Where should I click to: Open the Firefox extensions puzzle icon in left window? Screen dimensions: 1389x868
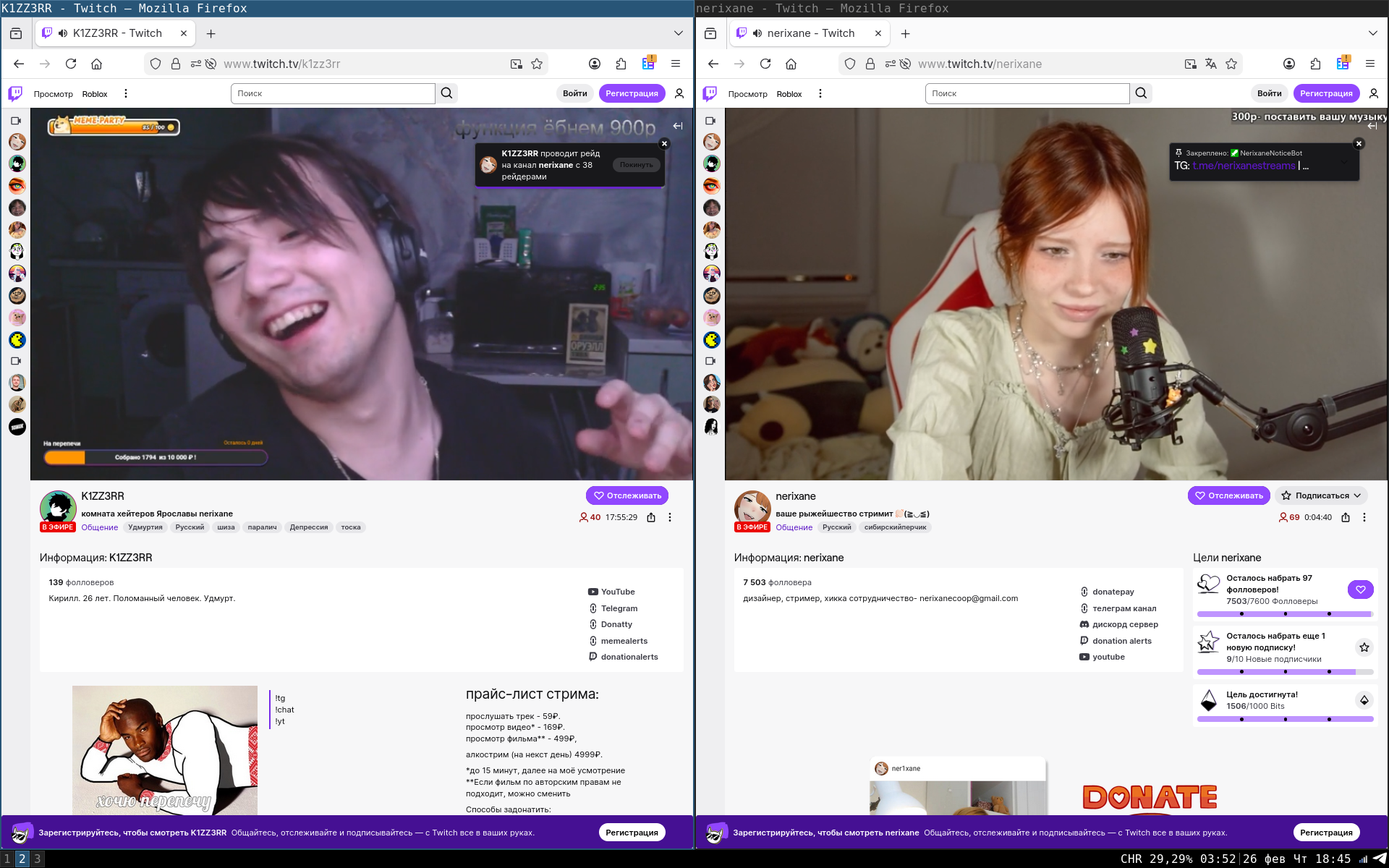[621, 64]
